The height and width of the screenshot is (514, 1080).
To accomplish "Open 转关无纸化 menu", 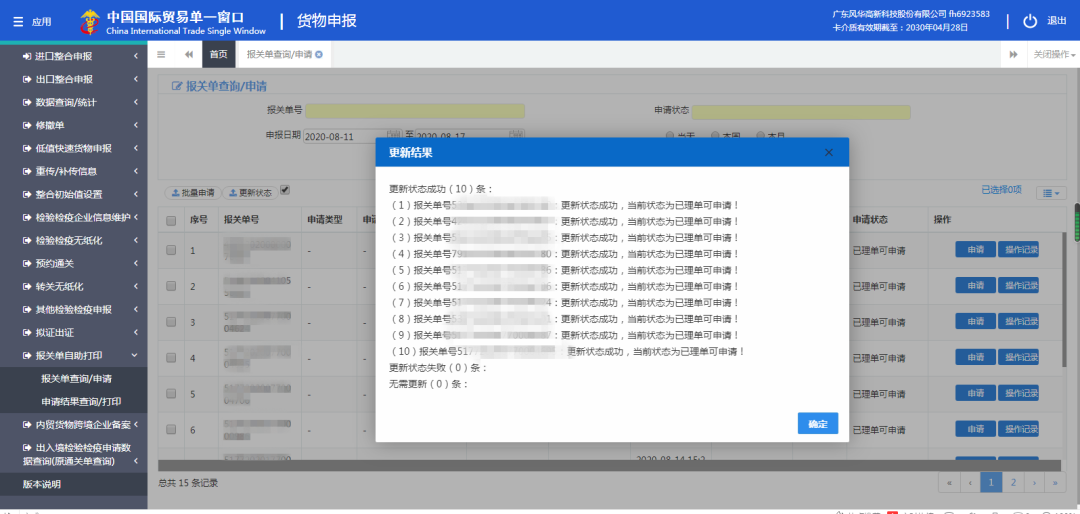I will 74,286.
